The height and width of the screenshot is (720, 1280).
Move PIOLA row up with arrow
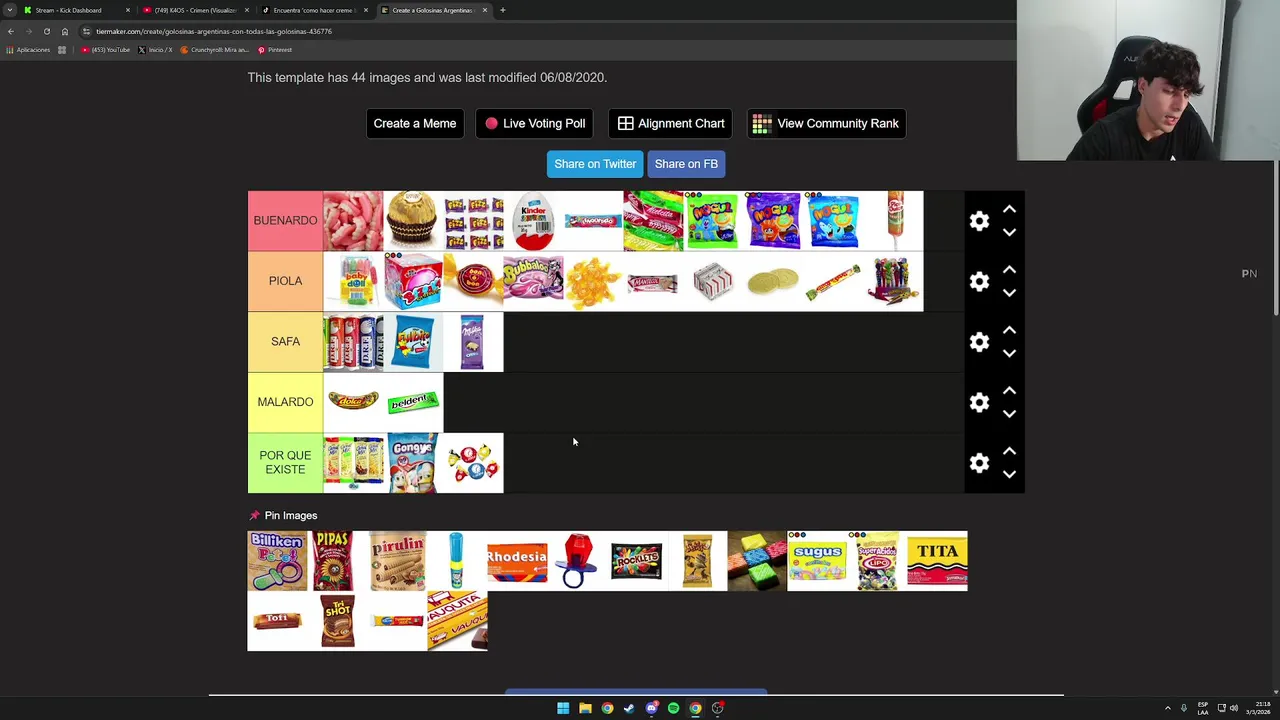[1009, 270]
